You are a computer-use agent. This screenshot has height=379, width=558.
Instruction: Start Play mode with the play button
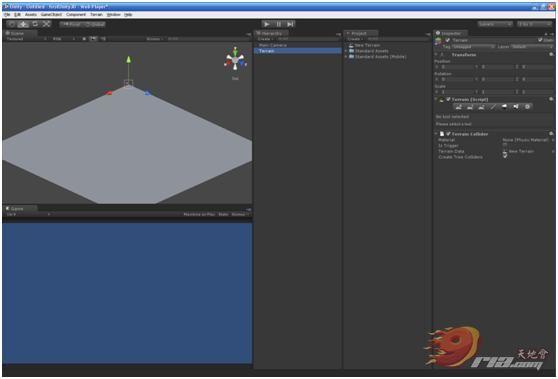[x=267, y=24]
